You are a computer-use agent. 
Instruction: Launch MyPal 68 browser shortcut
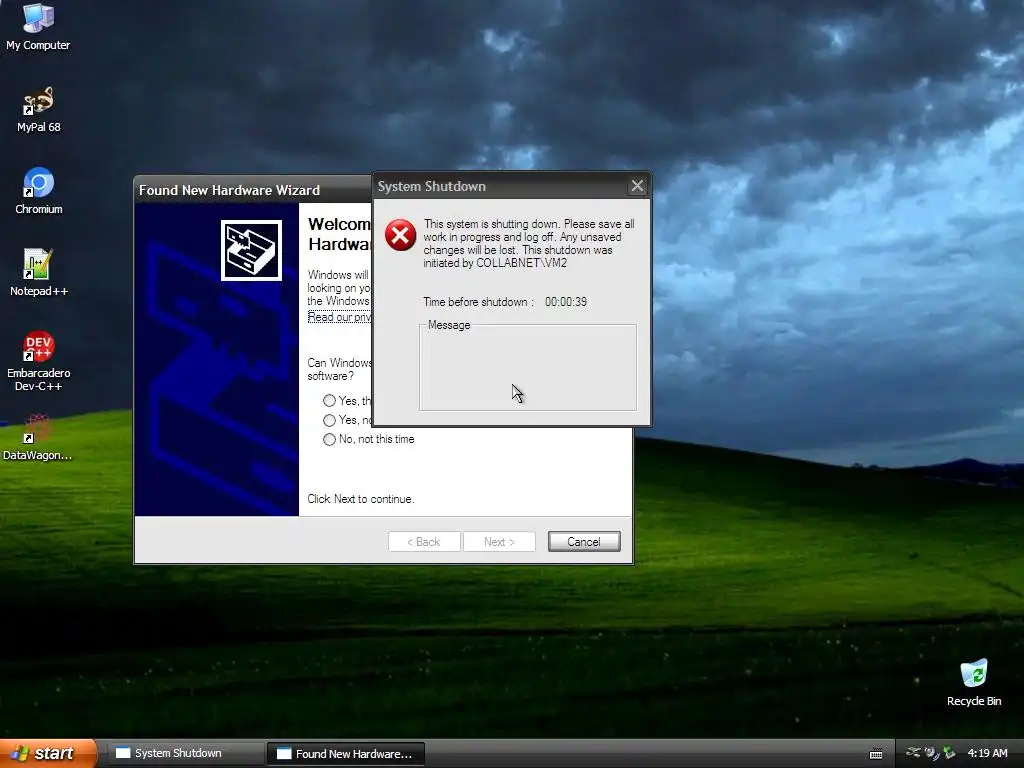(x=38, y=109)
